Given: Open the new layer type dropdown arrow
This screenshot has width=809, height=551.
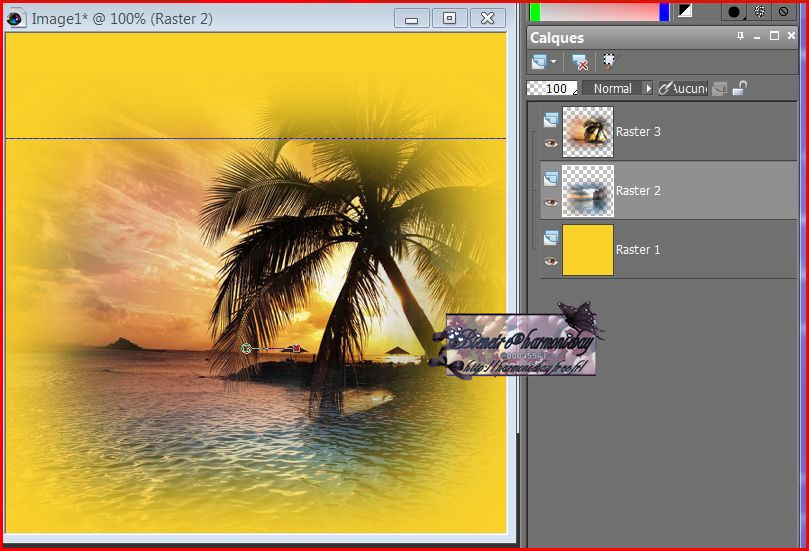Looking at the screenshot, I should (x=553, y=62).
